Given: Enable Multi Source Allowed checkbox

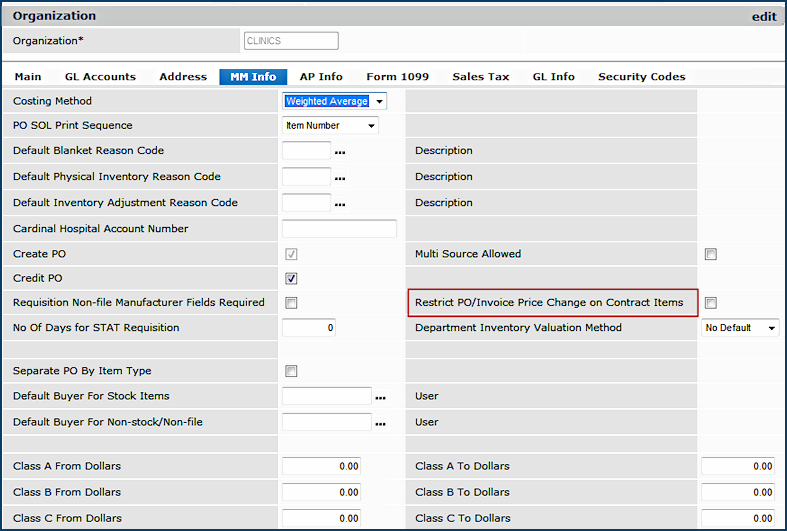Looking at the screenshot, I should pyautogui.click(x=710, y=255).
